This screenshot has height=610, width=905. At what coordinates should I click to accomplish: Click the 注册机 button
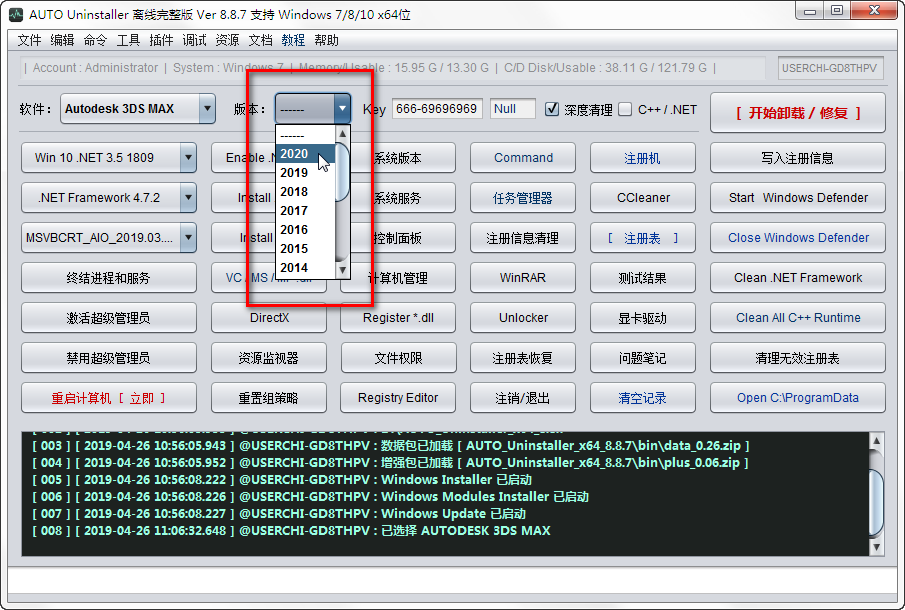(x=642, y=158)
